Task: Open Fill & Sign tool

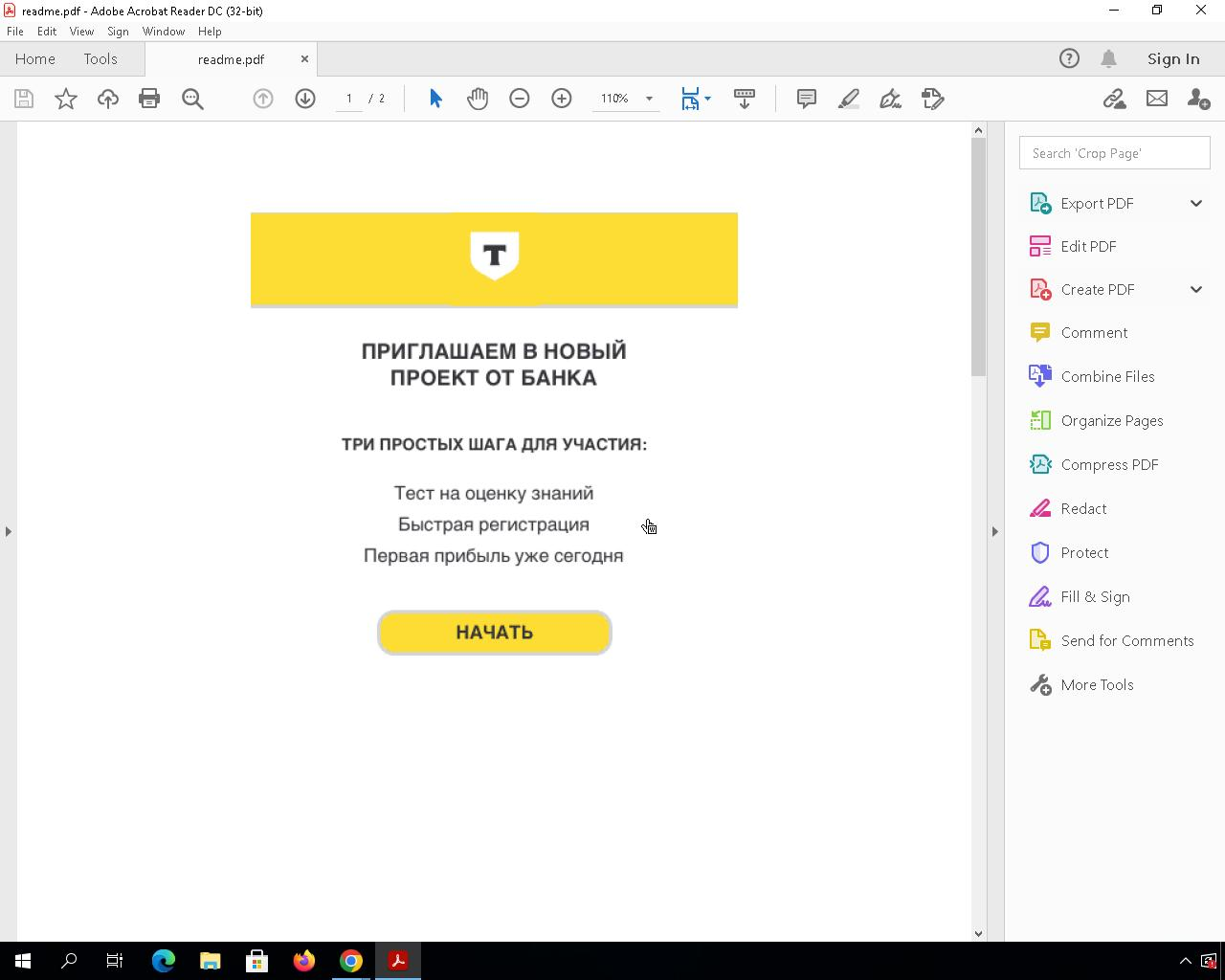Action: (x=1095, y=596)
